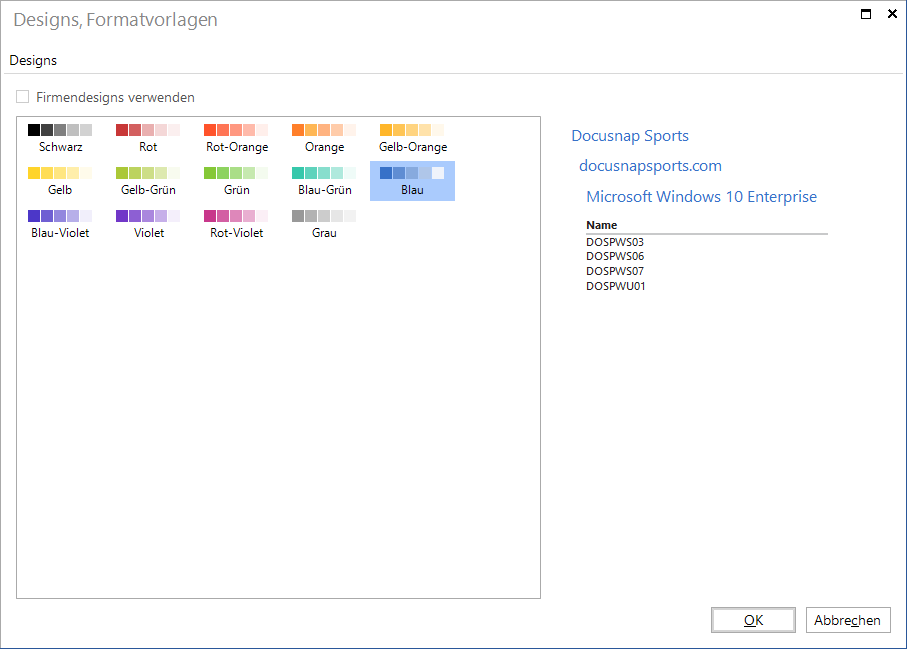Select the Grau design swatch

pyautogui.click(x=325, y=224)
